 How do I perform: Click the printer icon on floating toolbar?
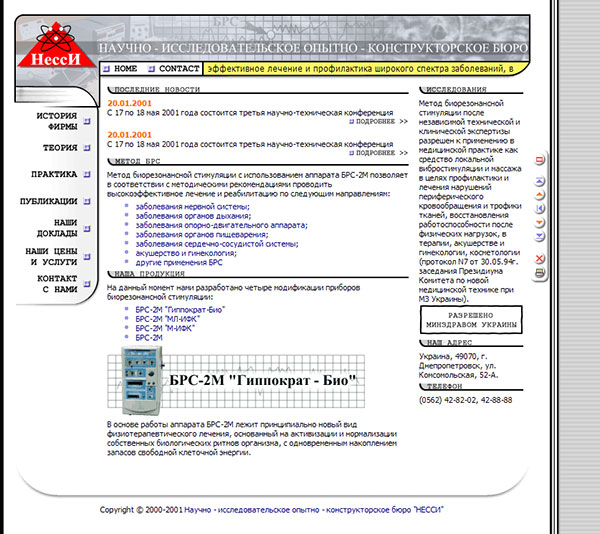pyautogui.click(x=539, y=273)
